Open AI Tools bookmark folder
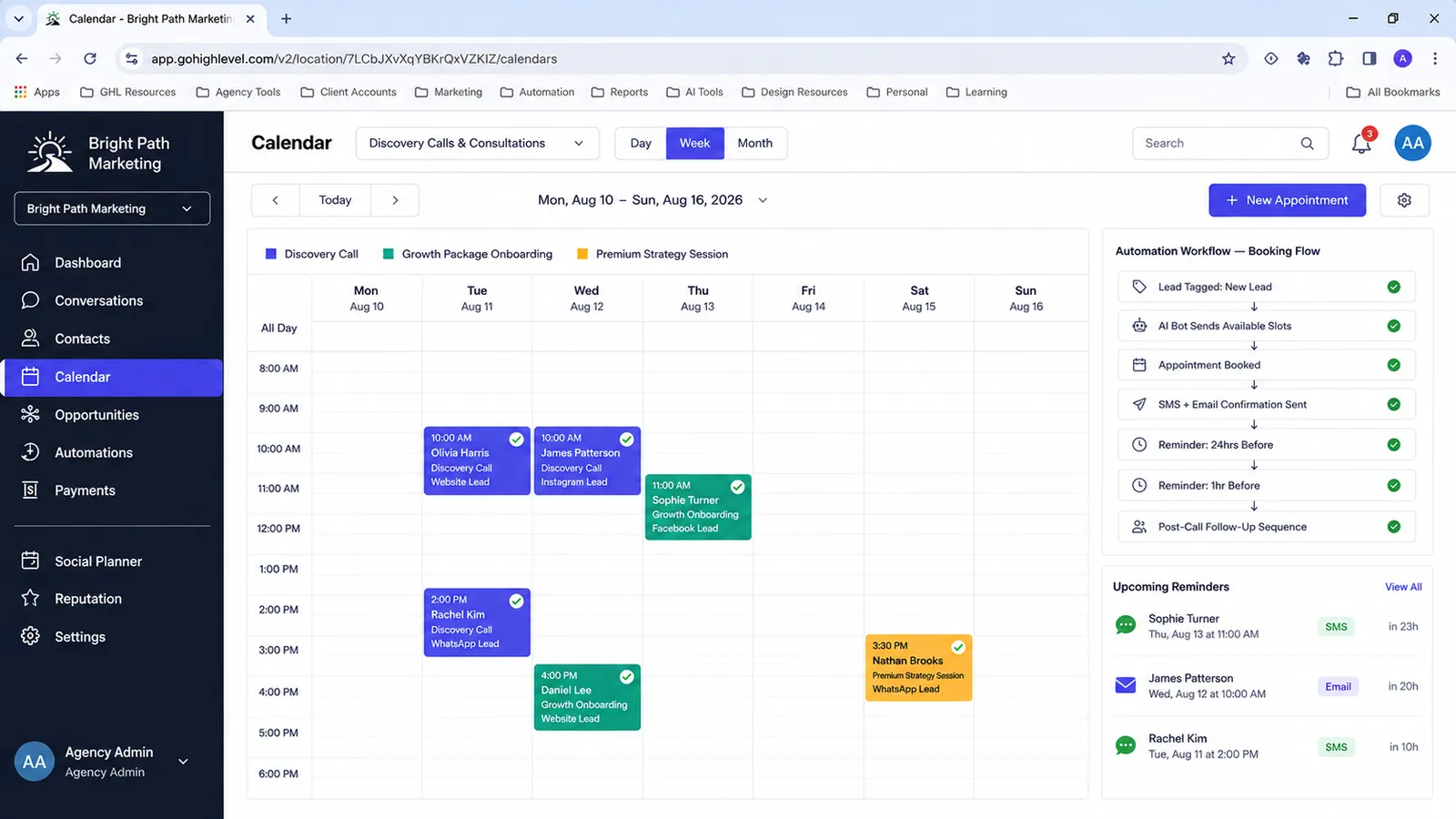This screenshot has width=1456, height=819. (695, 92)
